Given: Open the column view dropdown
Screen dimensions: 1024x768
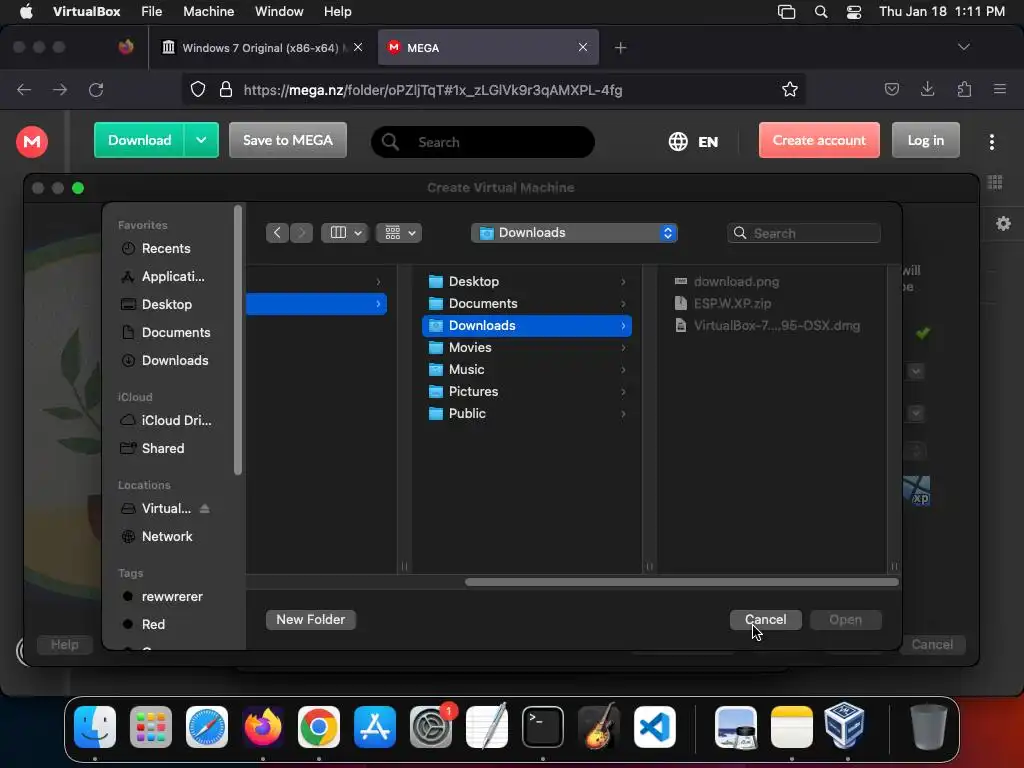Looking at the screenshot, I should coord(345,232).
